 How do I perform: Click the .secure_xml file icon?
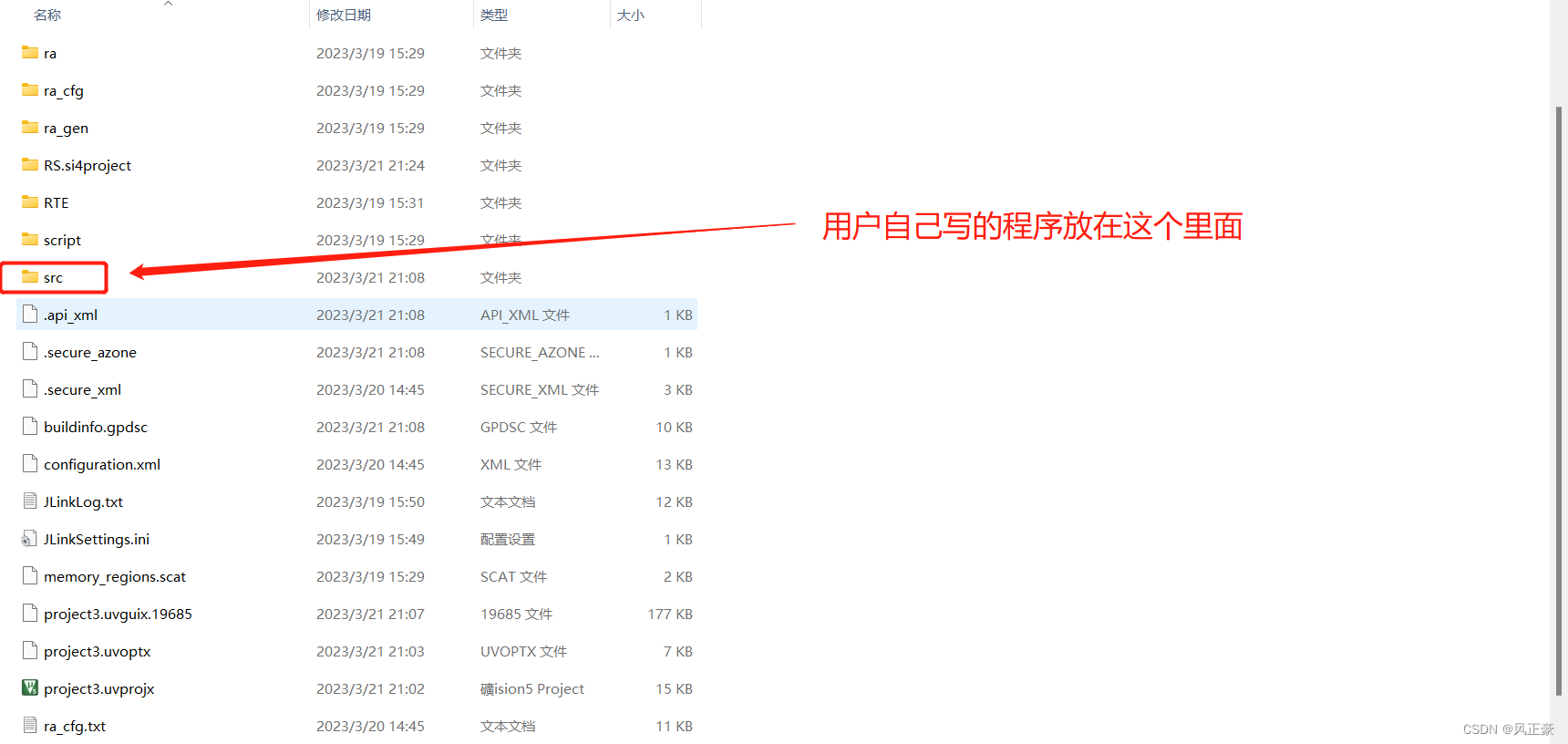30,389
